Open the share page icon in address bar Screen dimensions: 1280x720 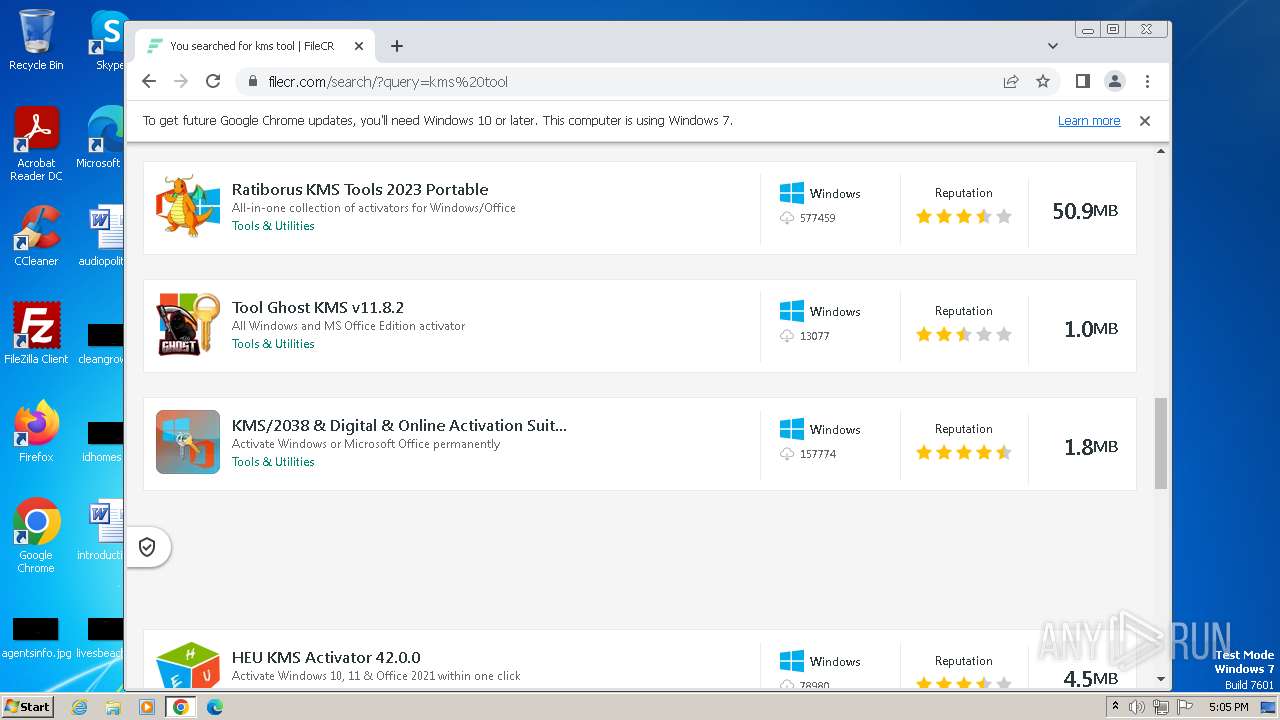point(1011,82)
